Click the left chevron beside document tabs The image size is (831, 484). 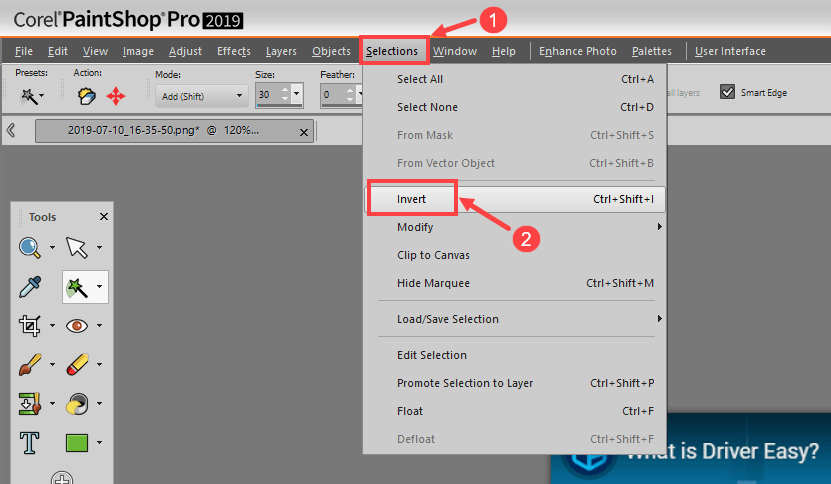coord(10,130)
